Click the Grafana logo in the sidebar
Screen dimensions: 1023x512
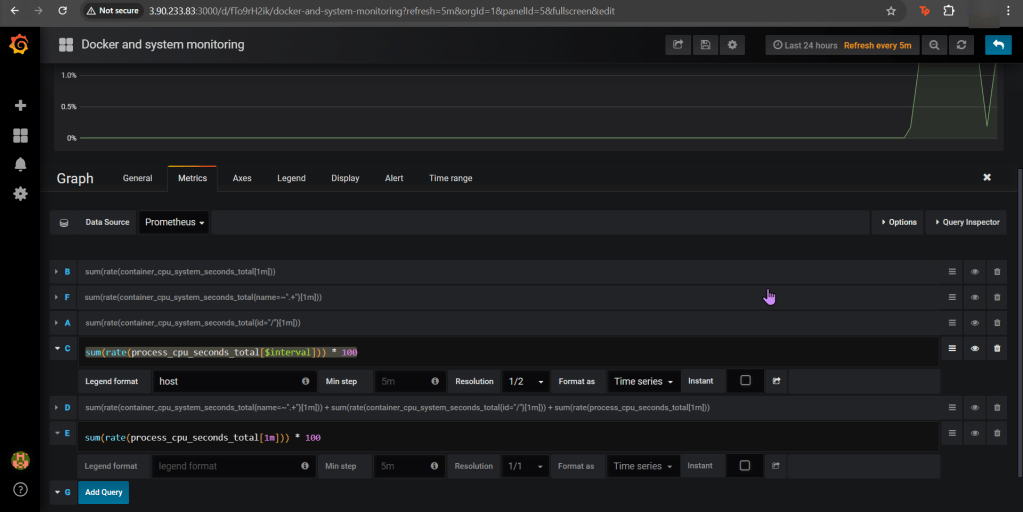(x=19, y=45)
